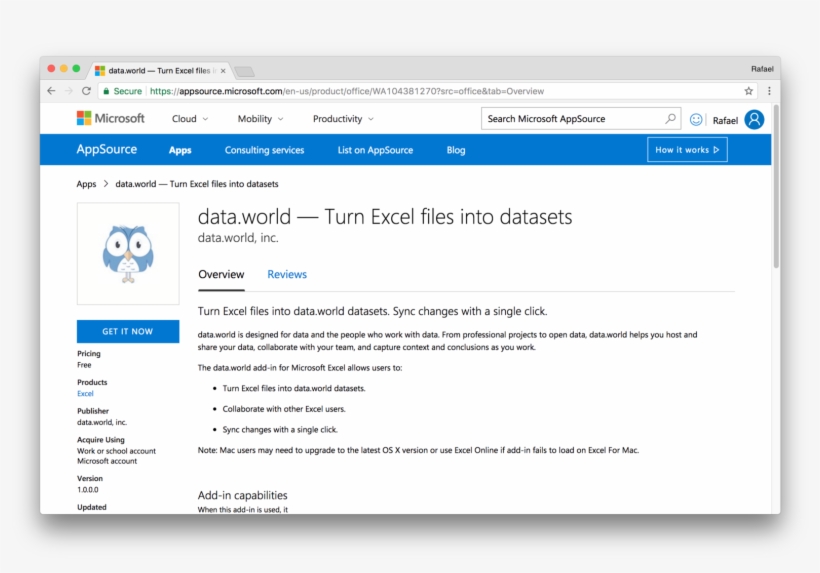Image resolution: width=820 pixels, height=573 pixels.
Task: Click the data.world owl logo
Action: coord(128,254)
